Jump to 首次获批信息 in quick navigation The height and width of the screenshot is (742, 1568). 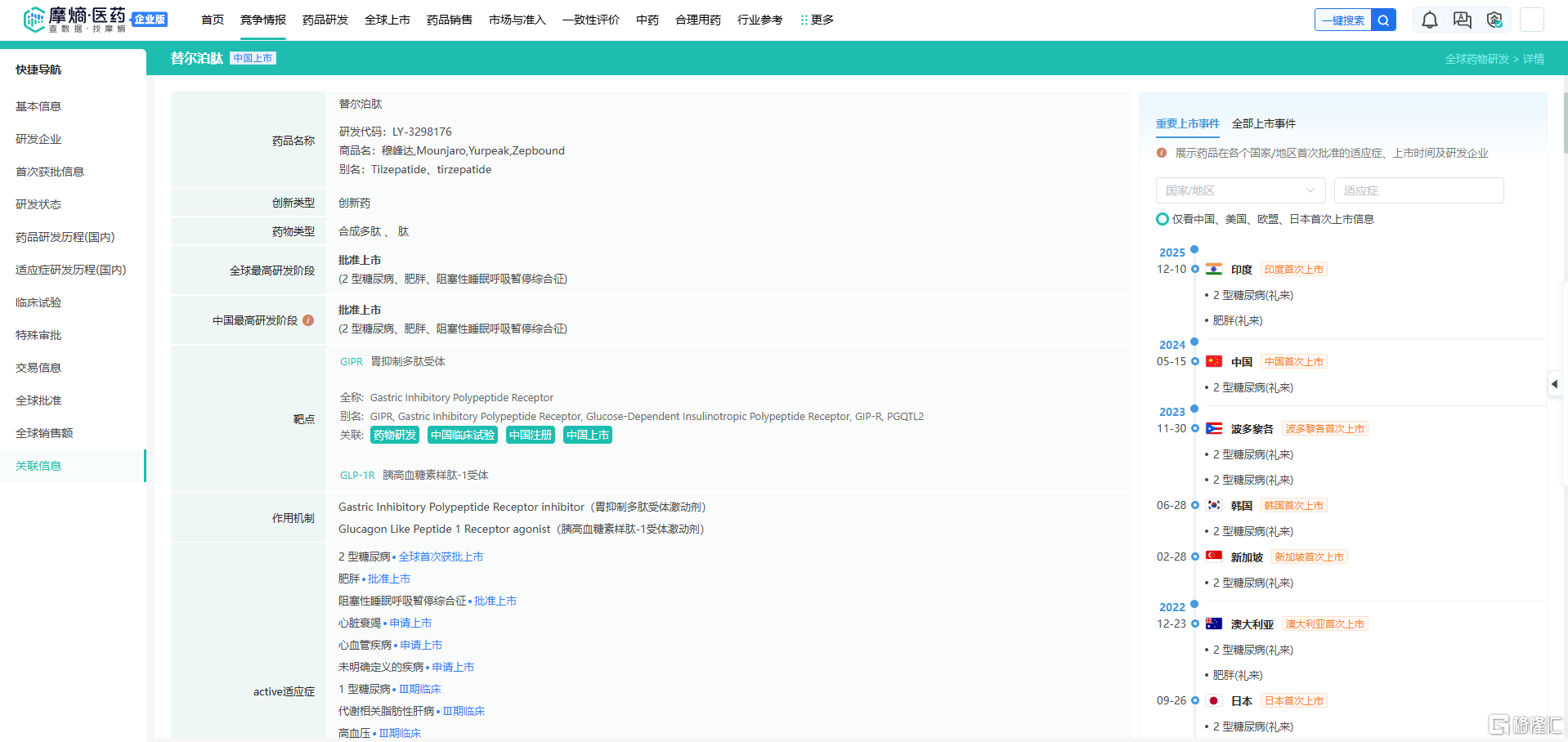click(50, 172)
